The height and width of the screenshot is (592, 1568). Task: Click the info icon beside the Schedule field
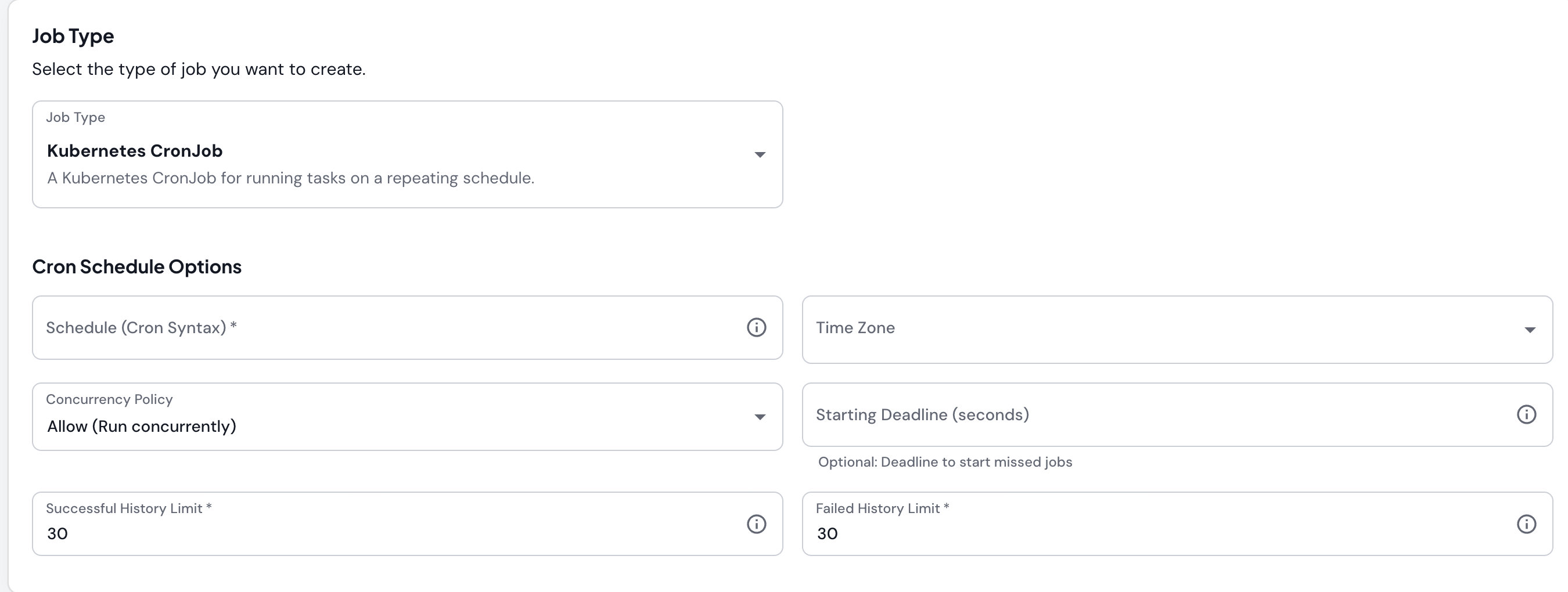coord(757,327)
